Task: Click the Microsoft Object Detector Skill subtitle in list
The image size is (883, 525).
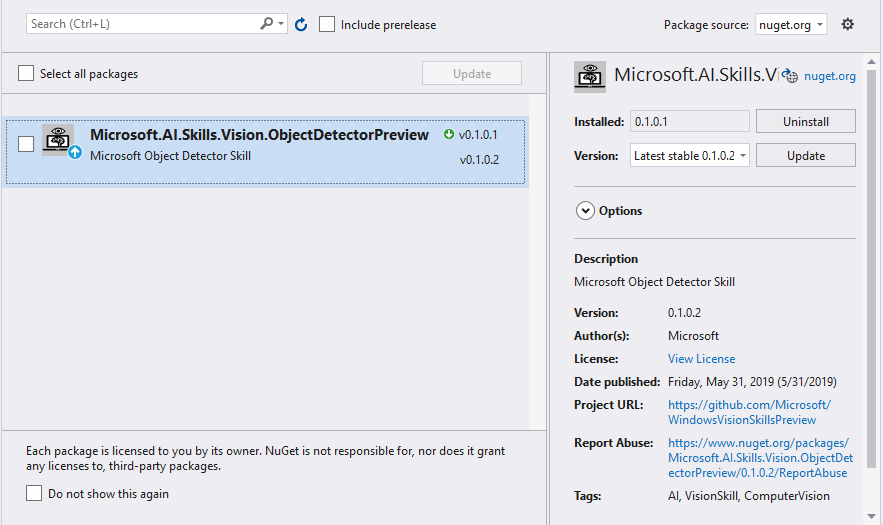Action: 170,156
